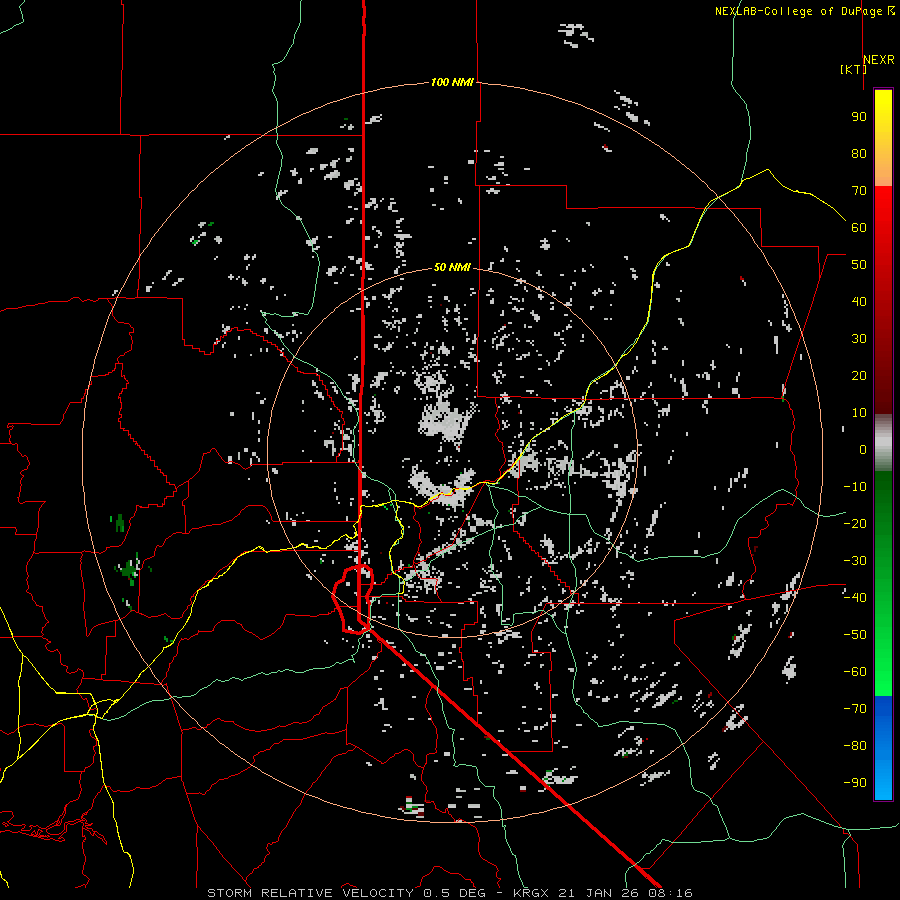Click the -30 value on velocity scale
The image size is (900, 900).
(x=855, y=561)
